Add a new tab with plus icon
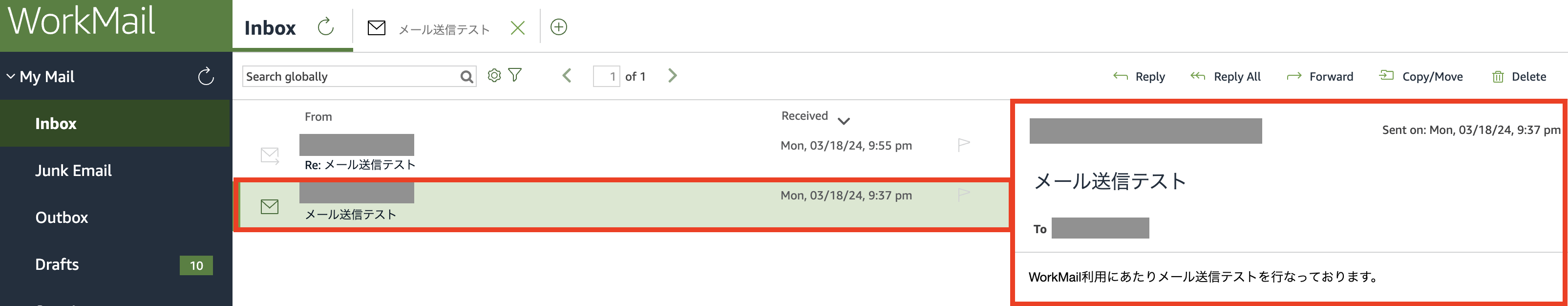The width and height of the screenshot is (1568, 306). click(558, 27)
